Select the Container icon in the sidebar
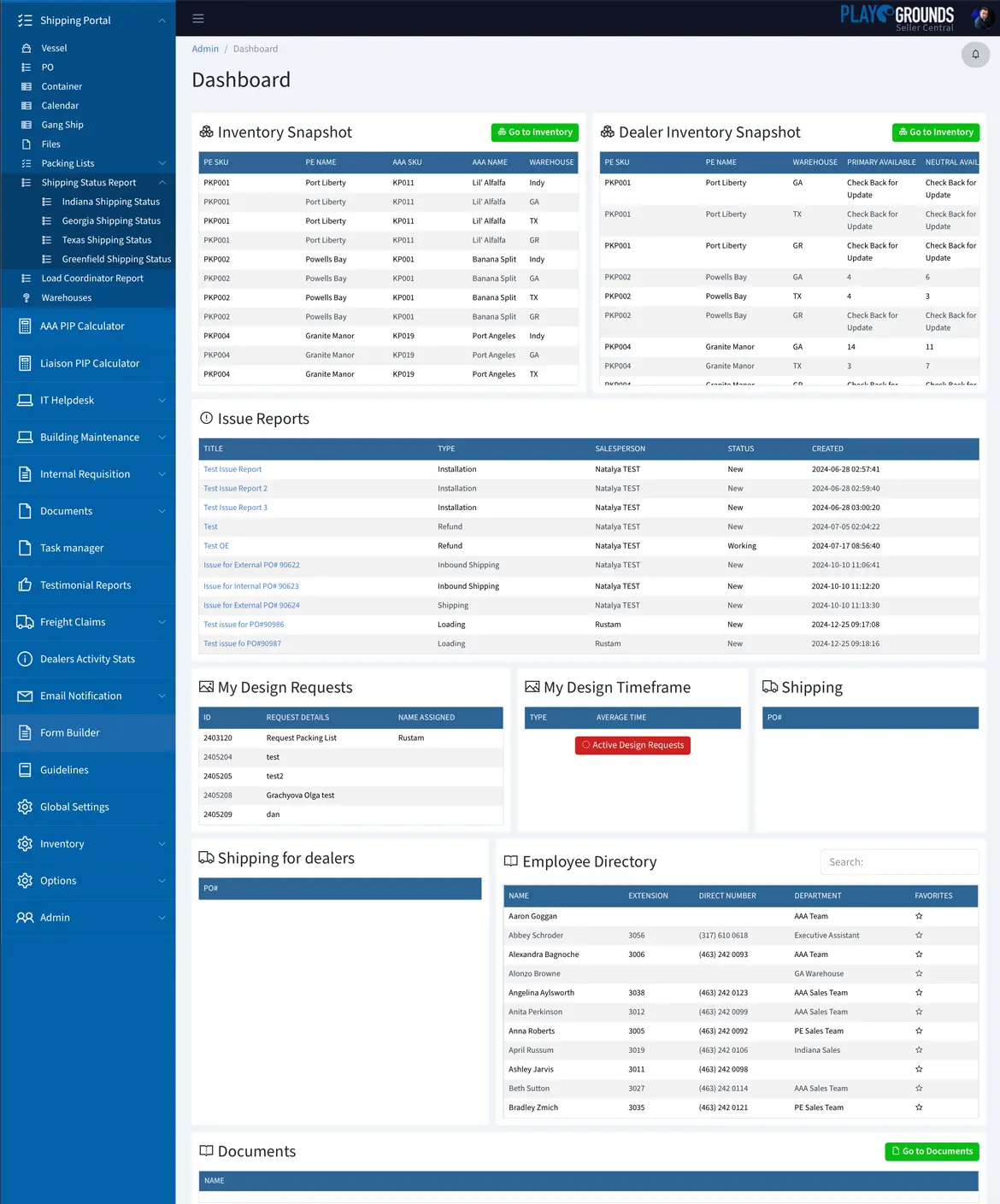The width and height of the screenshot is (1000, 1204). pyautogui.click(x=26, y=86)
